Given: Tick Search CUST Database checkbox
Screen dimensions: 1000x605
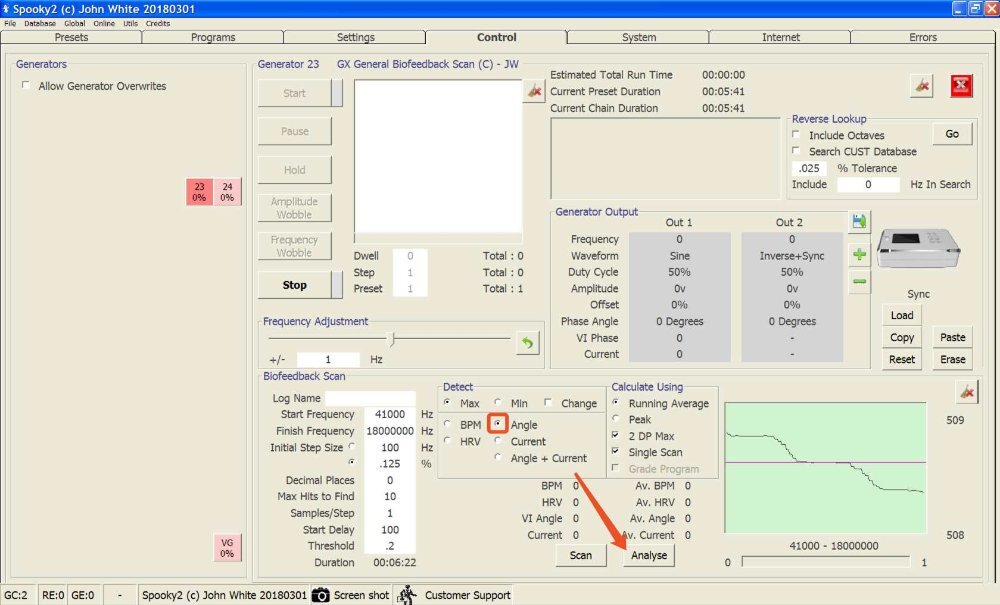Looking at the screenshot, I should point(796,150).
